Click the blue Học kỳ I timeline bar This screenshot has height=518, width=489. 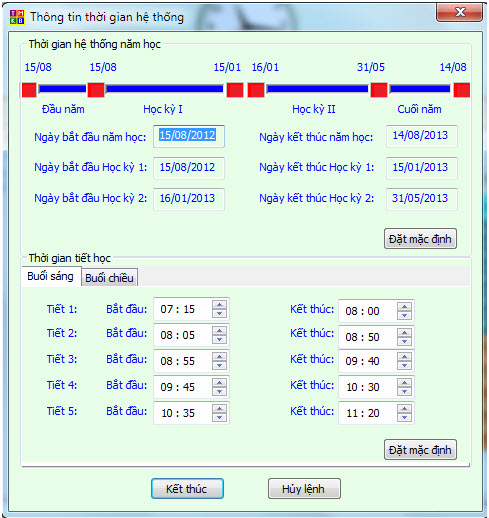coord(165,89)
